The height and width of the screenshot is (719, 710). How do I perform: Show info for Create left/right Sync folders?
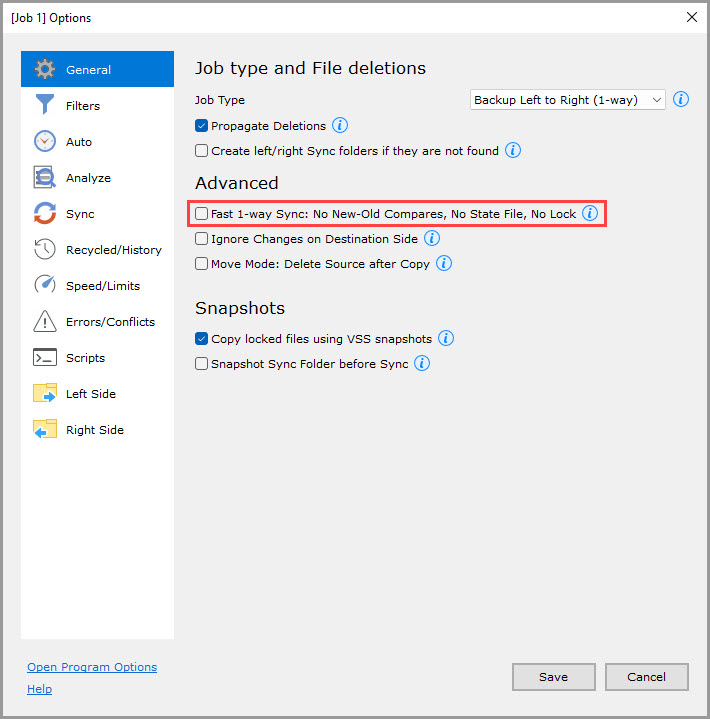(x=513, y=151)
